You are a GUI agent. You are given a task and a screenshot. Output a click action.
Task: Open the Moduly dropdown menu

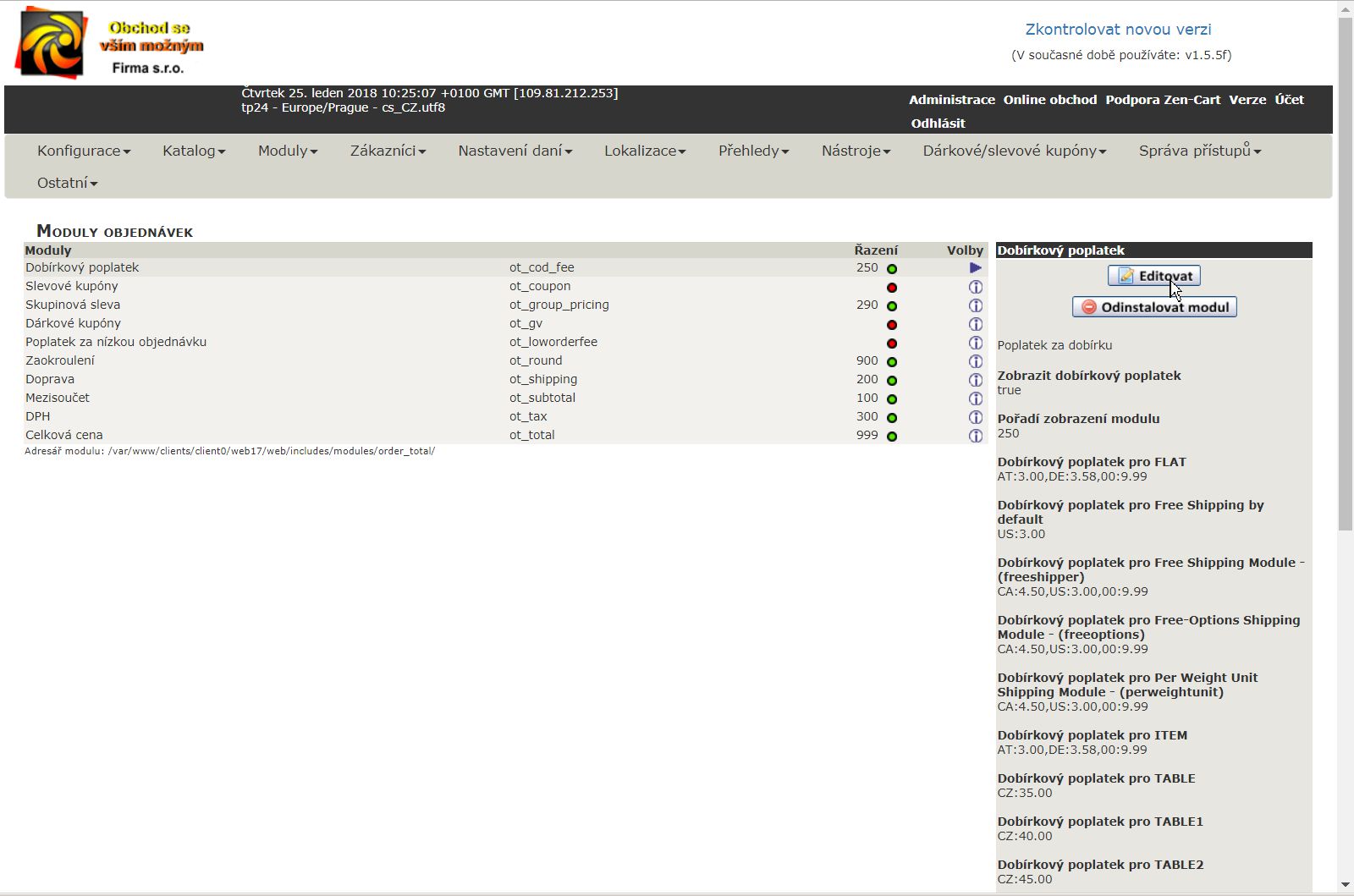[287, 151]
